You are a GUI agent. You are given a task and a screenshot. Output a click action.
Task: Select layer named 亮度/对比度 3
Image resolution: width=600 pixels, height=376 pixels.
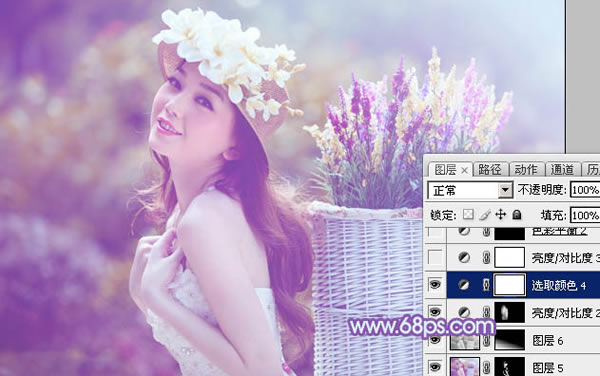pos(566,258)
